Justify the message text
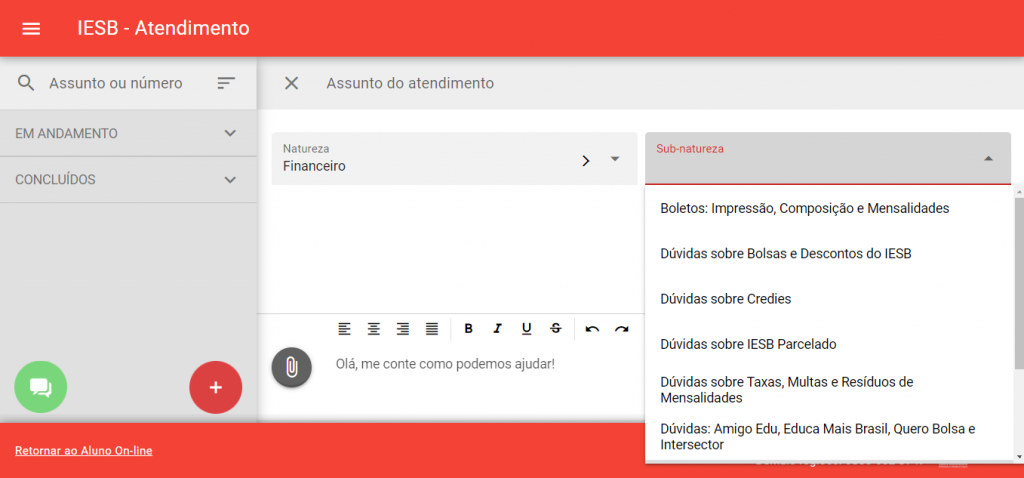This screenshot has width=1024, height=478. click(432, 329)
